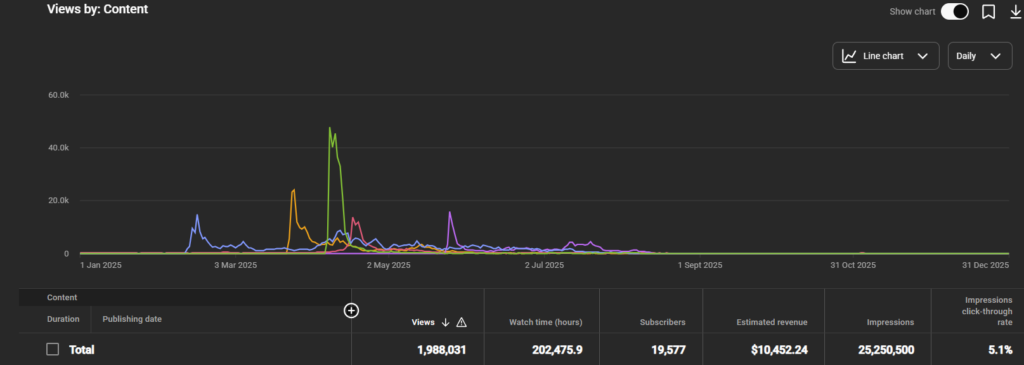Click total subscribers value 19,577
The height and width of the screenshot is (365, 1024).
coord(668,350)
